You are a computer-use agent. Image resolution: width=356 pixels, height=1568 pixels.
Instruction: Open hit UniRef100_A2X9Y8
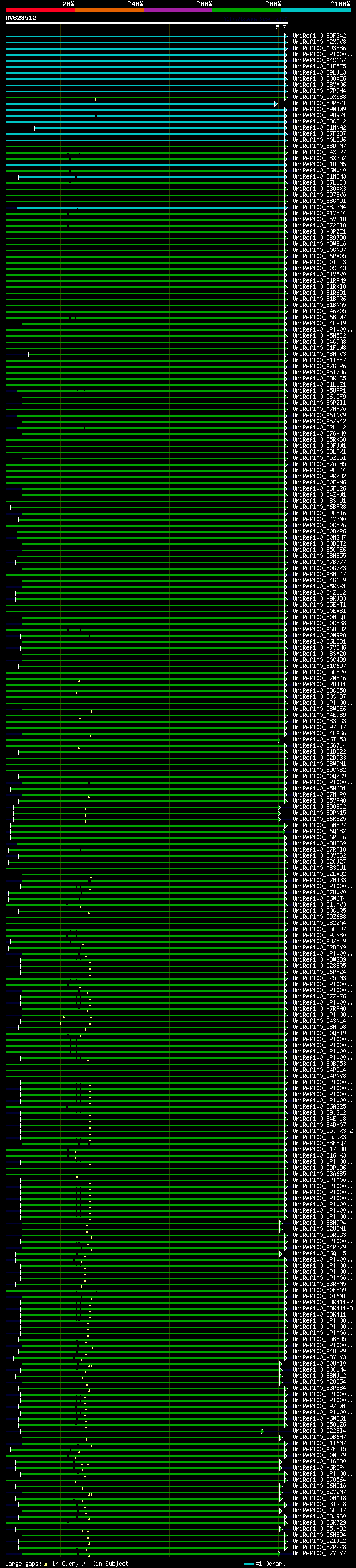[319, 42]
